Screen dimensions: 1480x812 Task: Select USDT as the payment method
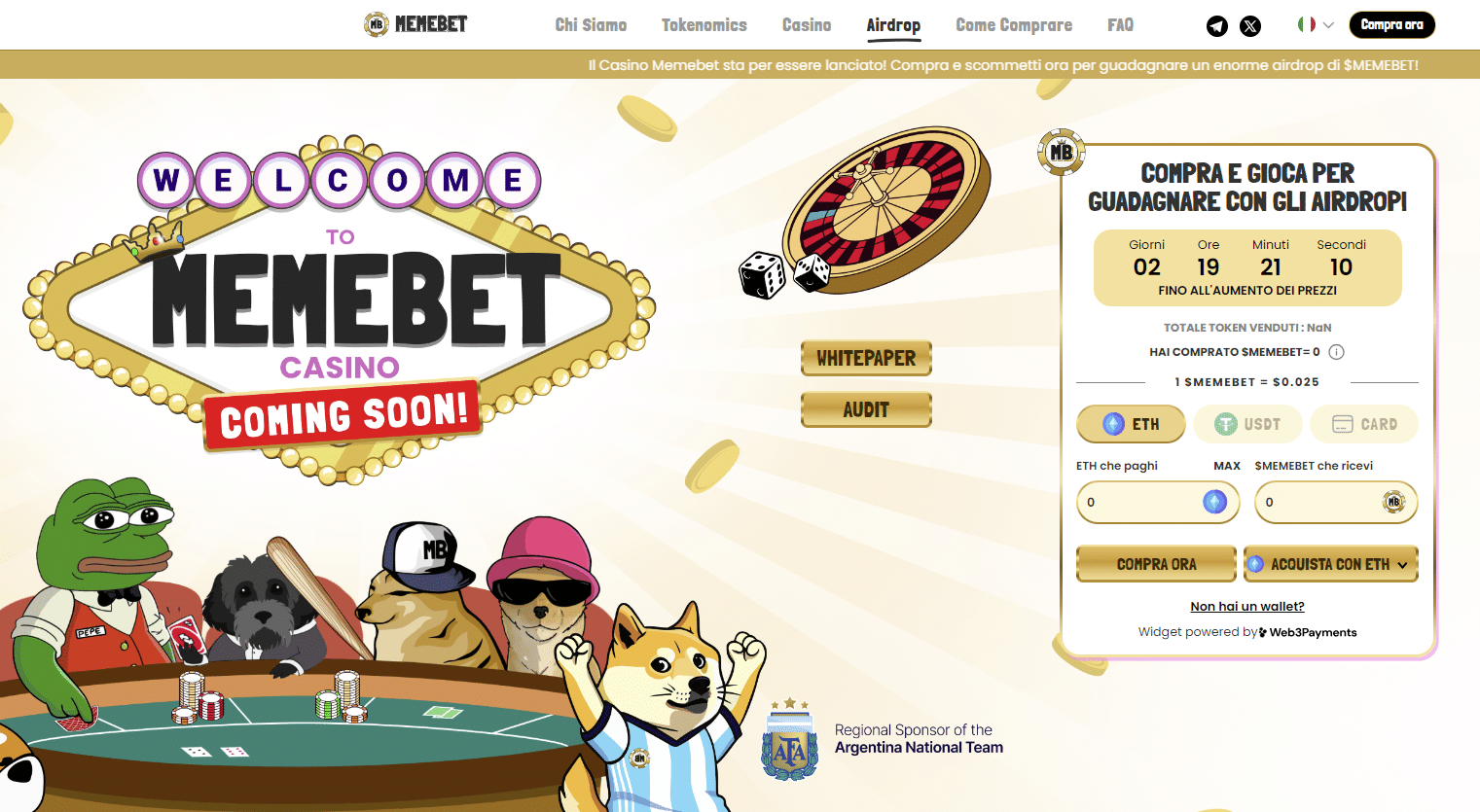tap(1247, 424)
